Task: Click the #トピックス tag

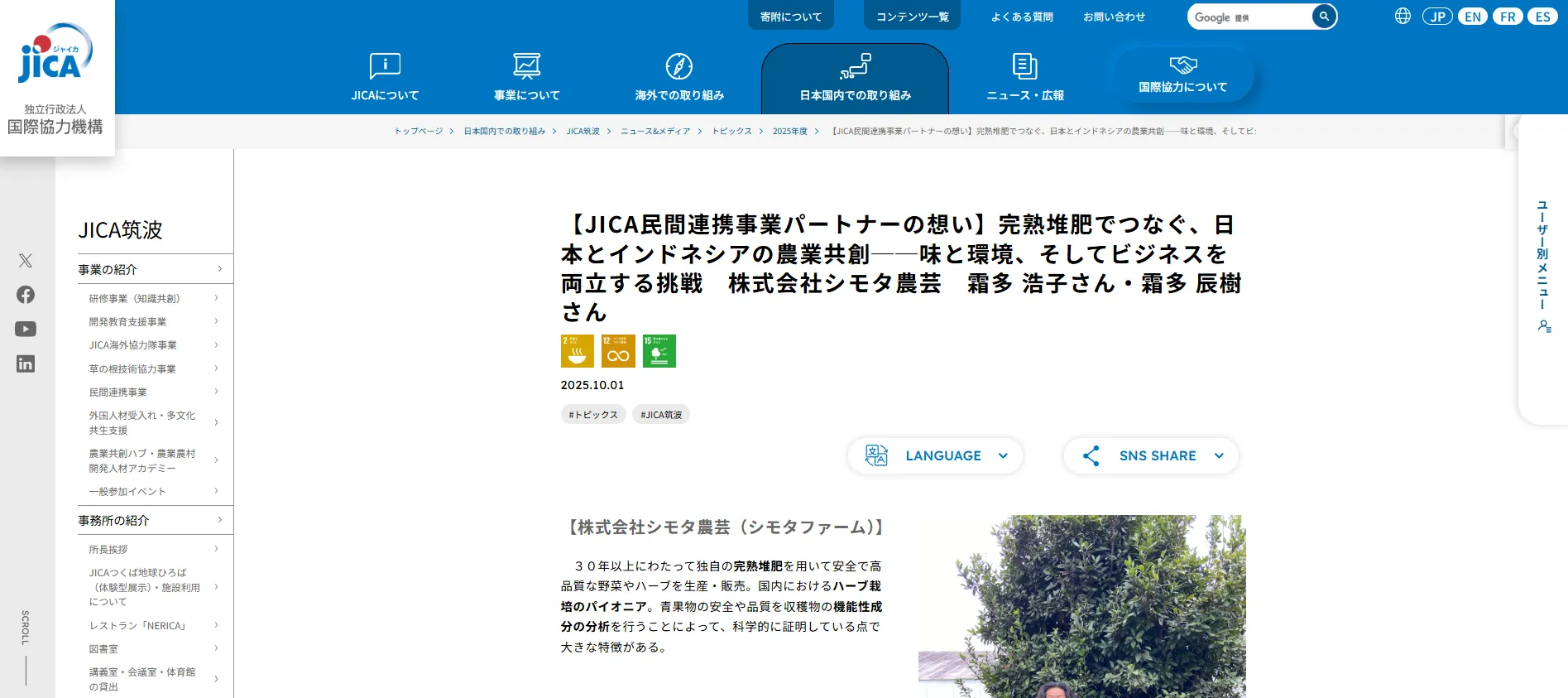Action: (593, 415)
